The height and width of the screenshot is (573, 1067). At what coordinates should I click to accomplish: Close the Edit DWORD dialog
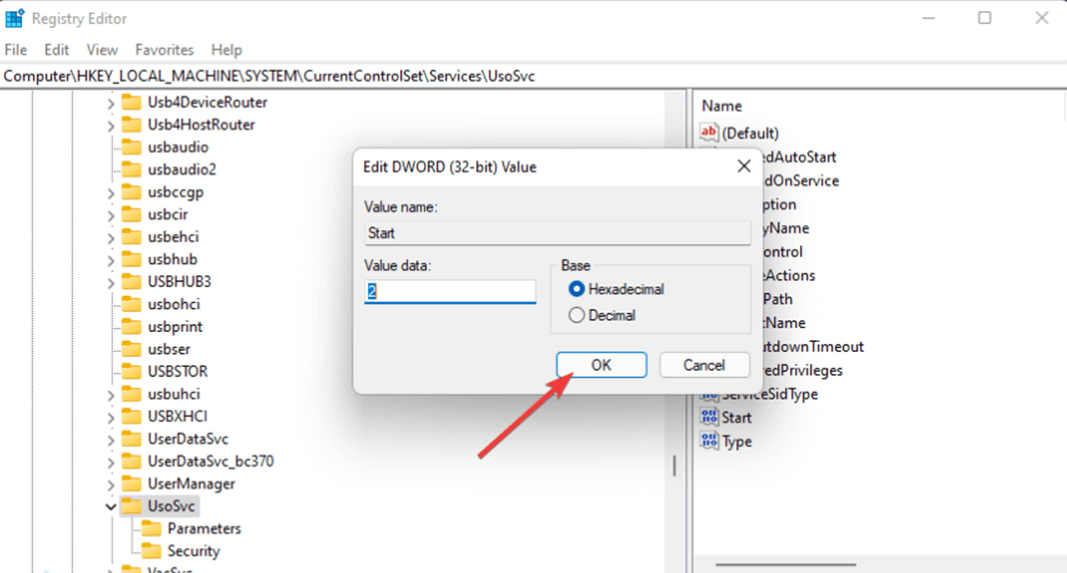[x=744, y=166]
